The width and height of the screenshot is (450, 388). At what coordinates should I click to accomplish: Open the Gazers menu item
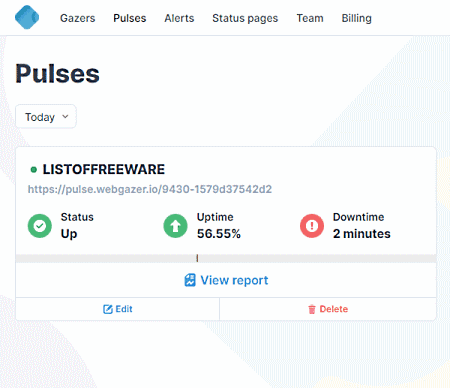[x=77, y=18]
